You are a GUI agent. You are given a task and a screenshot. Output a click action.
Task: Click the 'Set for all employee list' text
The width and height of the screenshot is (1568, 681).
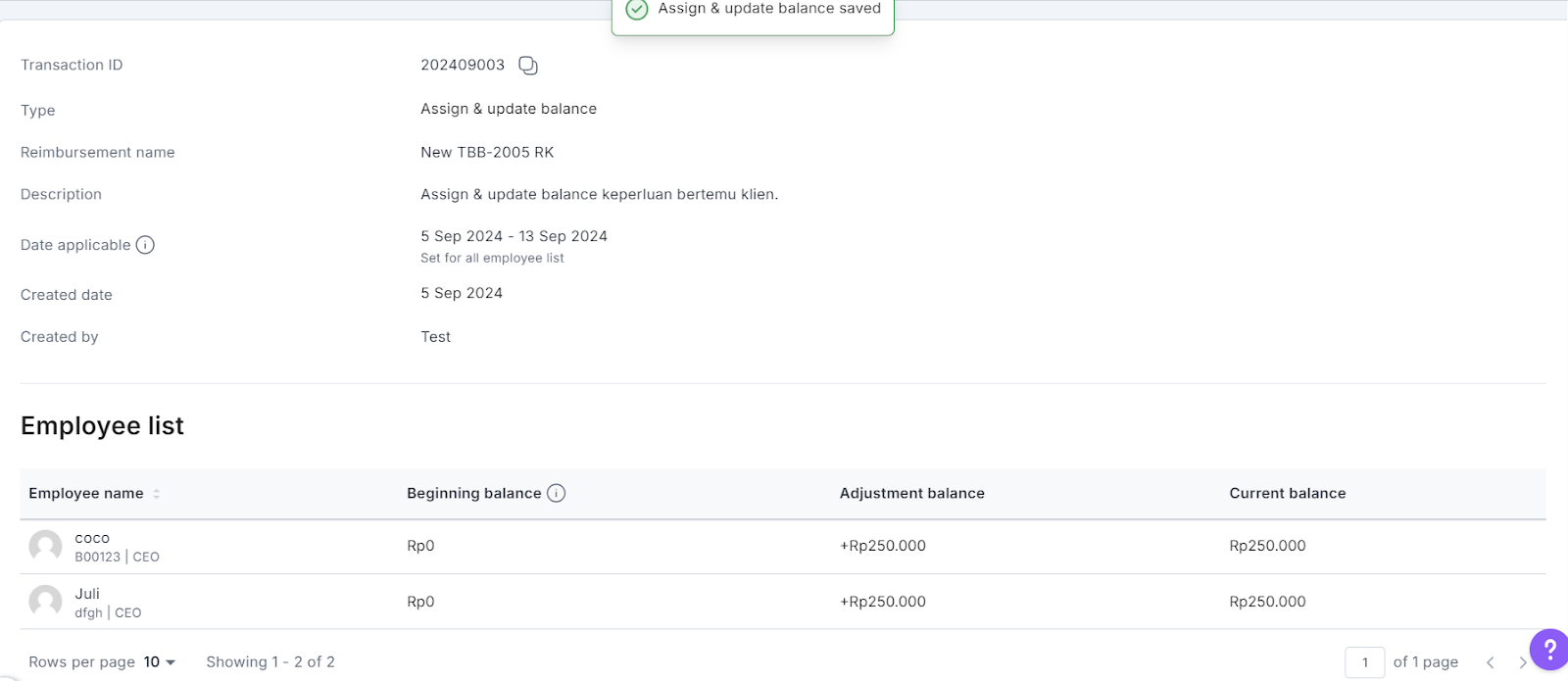pos(492,259)
